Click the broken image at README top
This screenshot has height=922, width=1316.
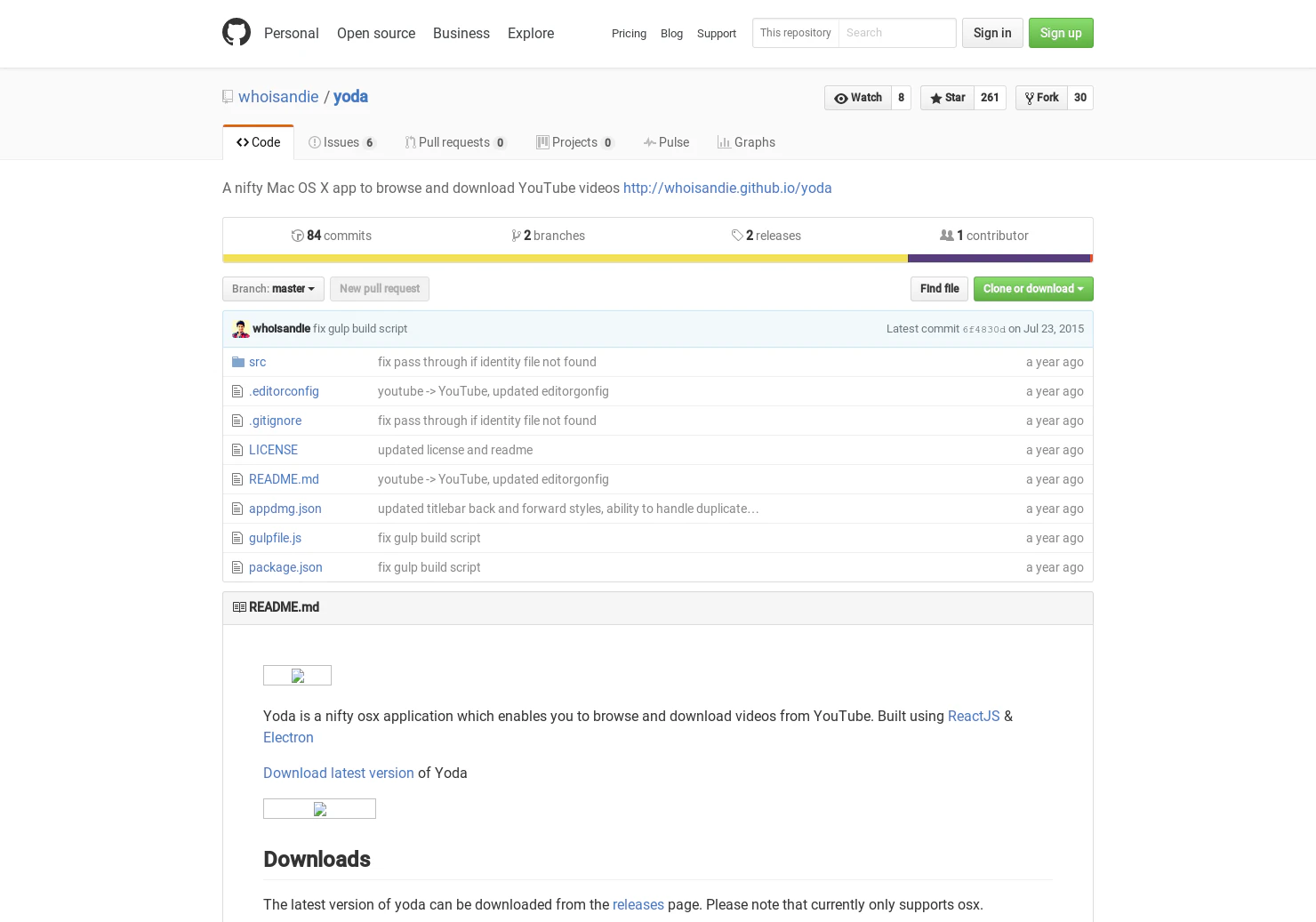click(x=297, y=676)
